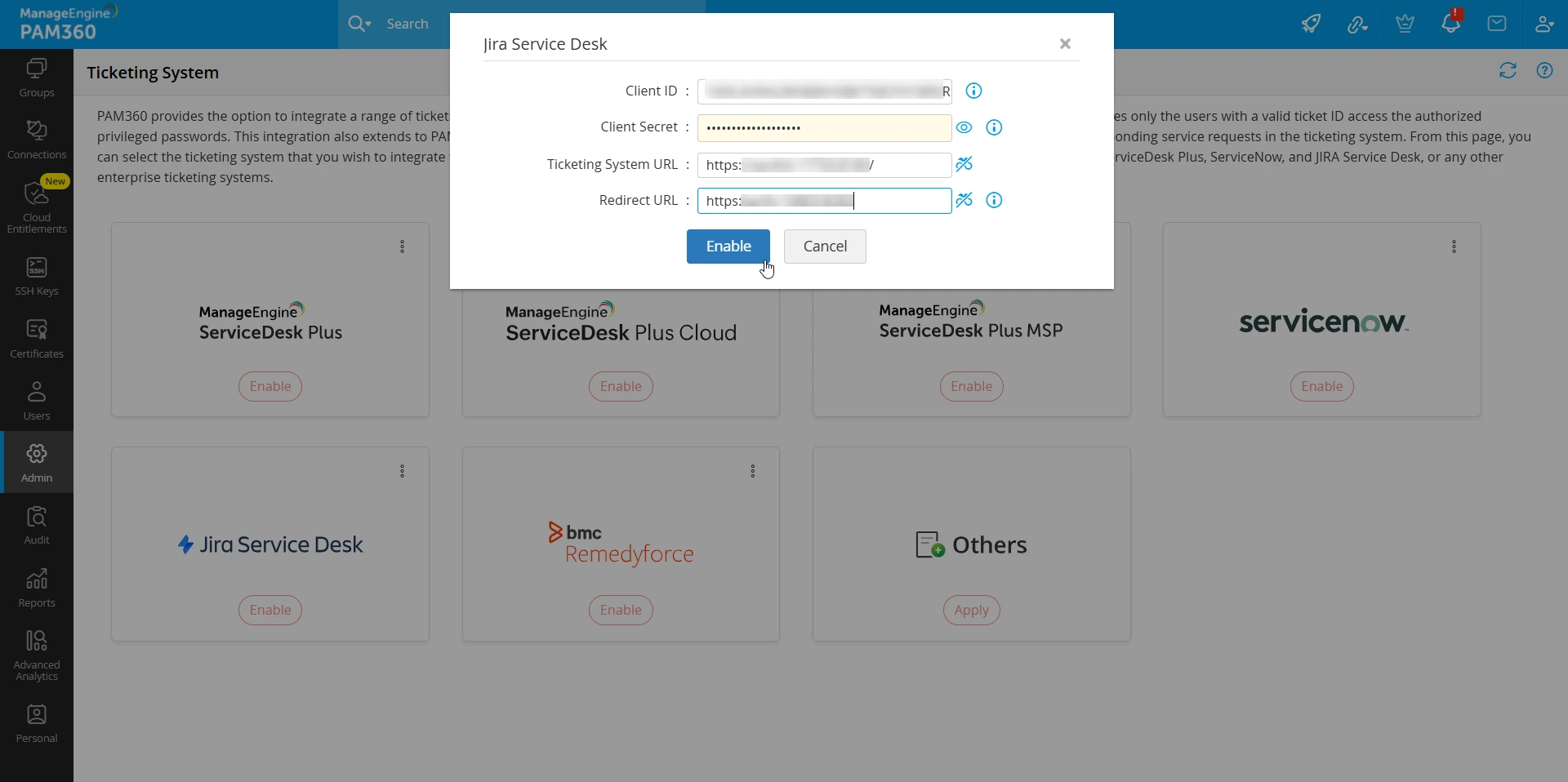Open Advanced Analytics in the sidebar
1568x782 pixels.
pyautogui.click(x=36, y=652)
